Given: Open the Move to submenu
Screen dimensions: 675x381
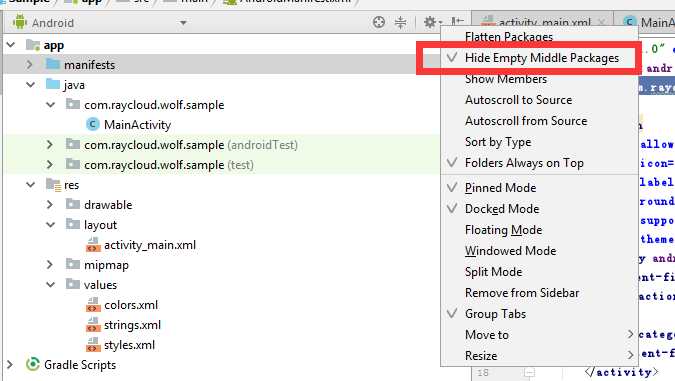Looking at the screenshot, I should pyautogui.click(x=539, y=335).
